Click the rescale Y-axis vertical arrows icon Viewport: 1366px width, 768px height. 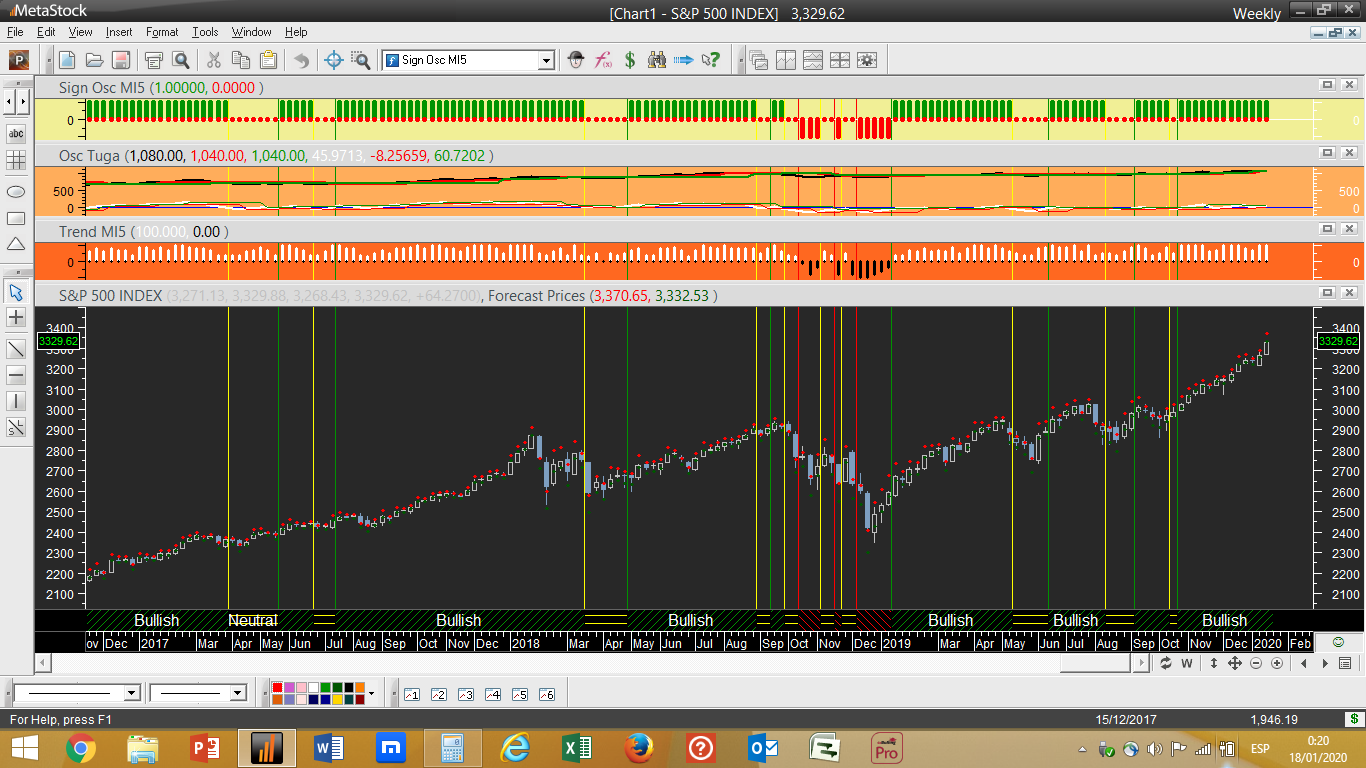coord(1213,663)
